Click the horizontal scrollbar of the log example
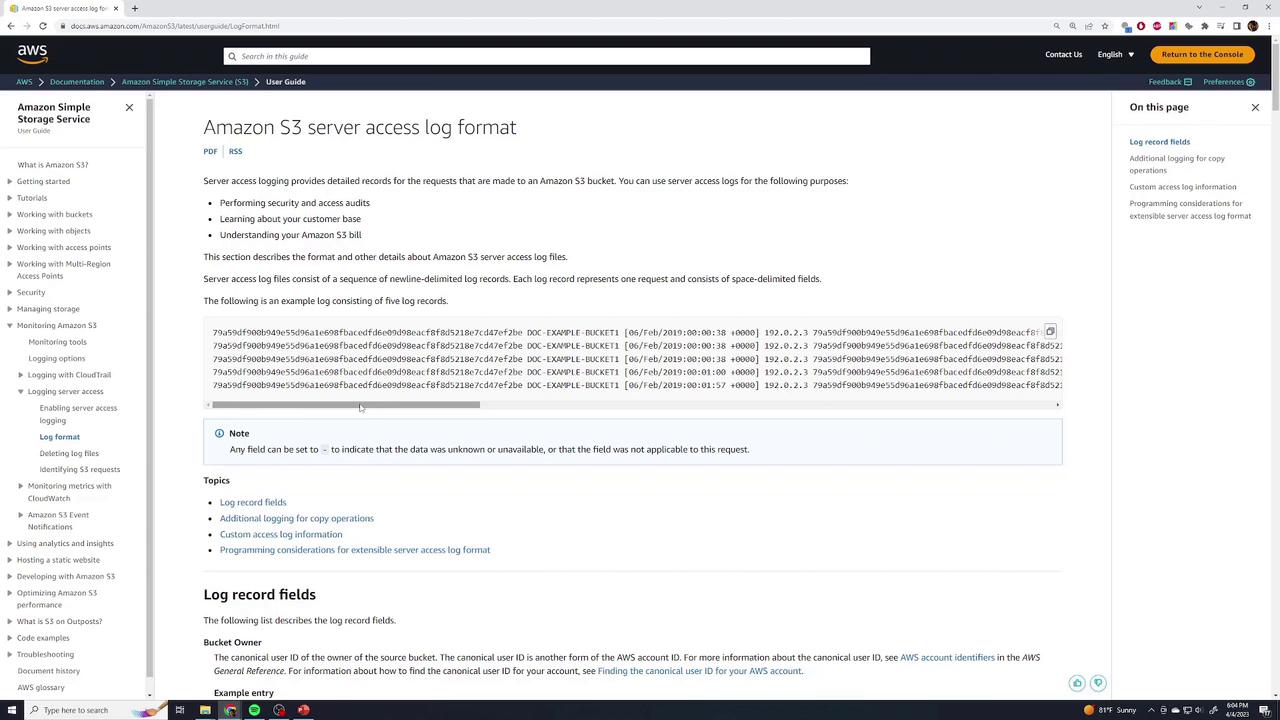 [x=346, y=405]
